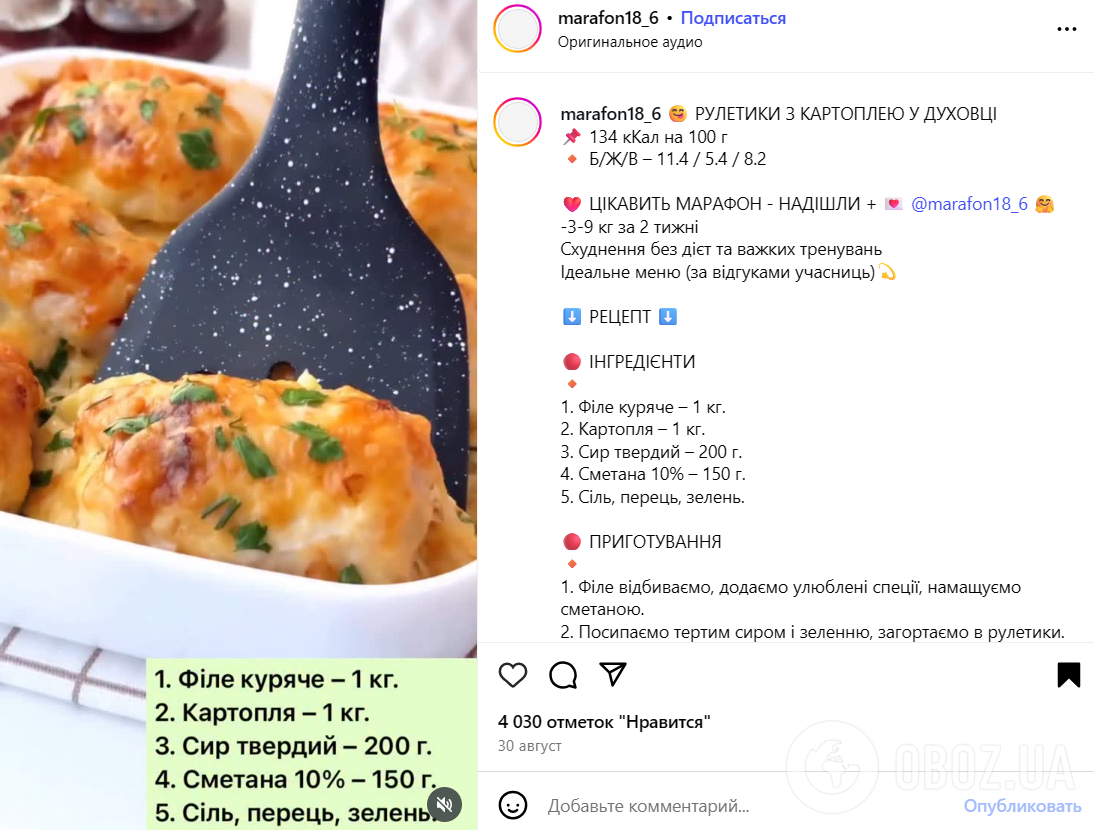Viewport: 1094px width, 830px height.
Task: Open marafon18_6 username in the header
Action: pos(608,18)
